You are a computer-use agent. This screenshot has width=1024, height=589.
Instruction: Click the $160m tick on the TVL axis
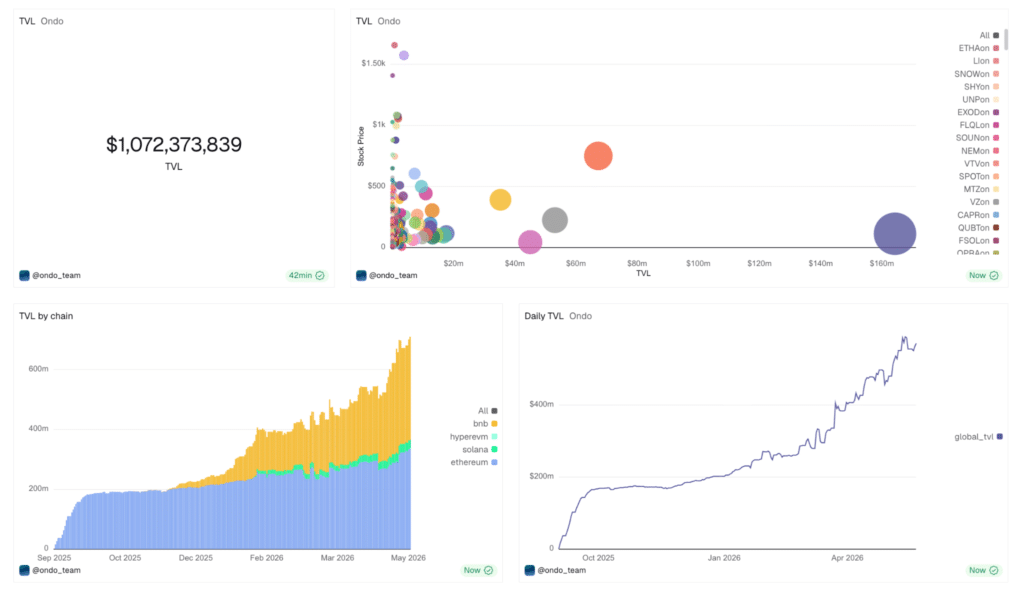pyautogui.click(x=882, y=264)
